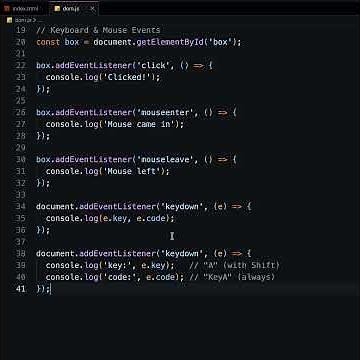Close the dom.js tab
This screenshot has height=360, width=360.
click(x=92, y=9)
